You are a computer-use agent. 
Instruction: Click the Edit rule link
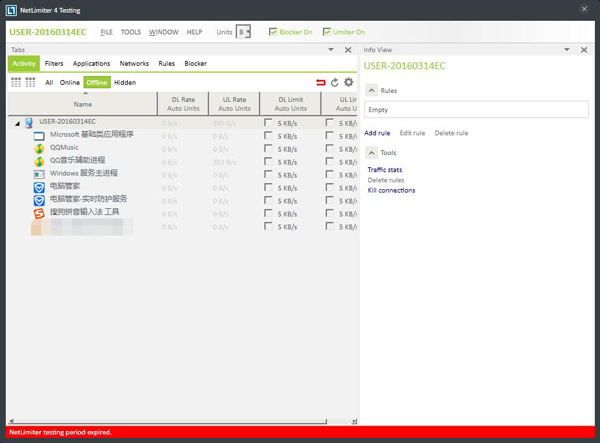(412, 133)
